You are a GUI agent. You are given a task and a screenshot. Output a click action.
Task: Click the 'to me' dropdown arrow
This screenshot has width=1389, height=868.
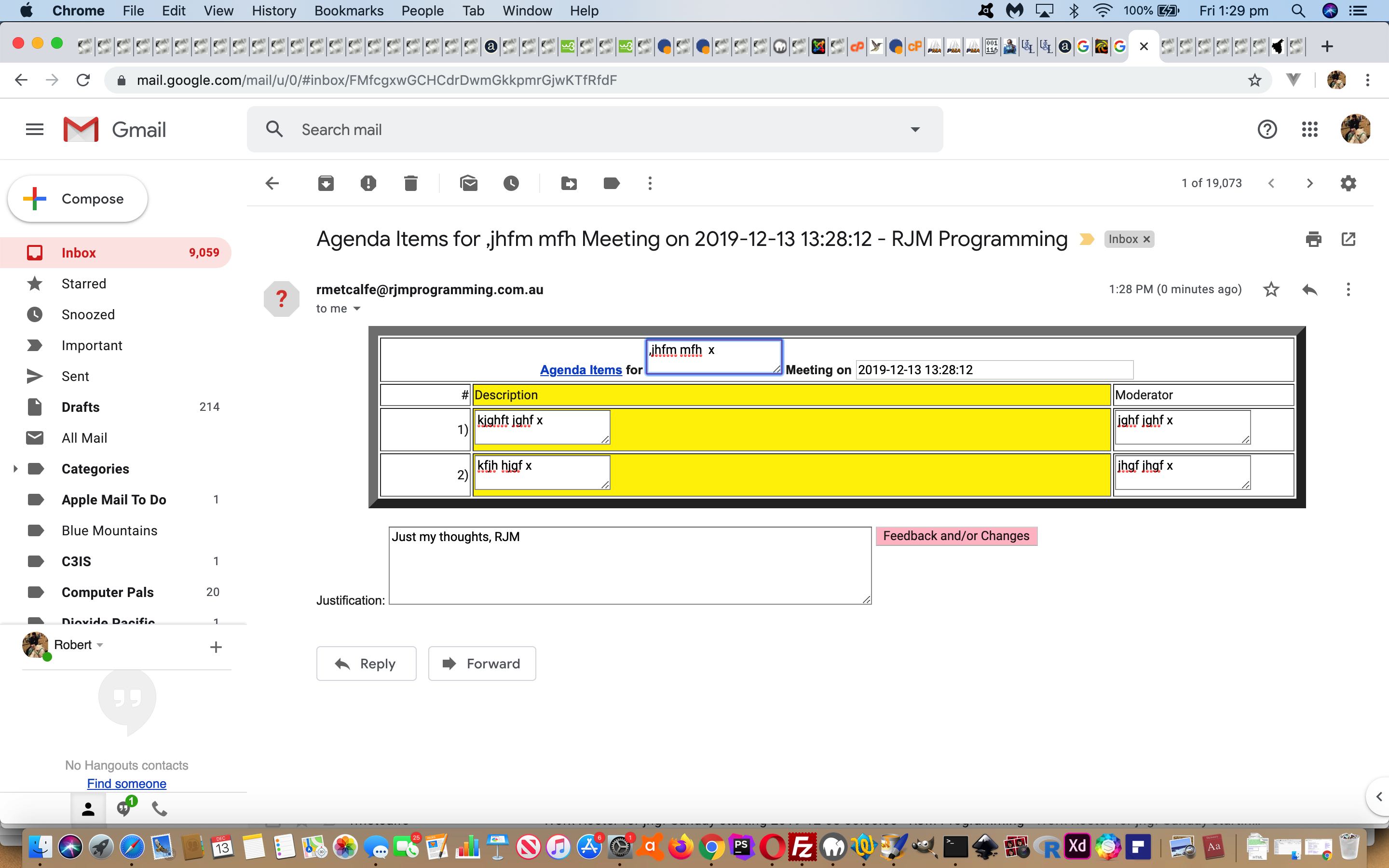(357, 309)
